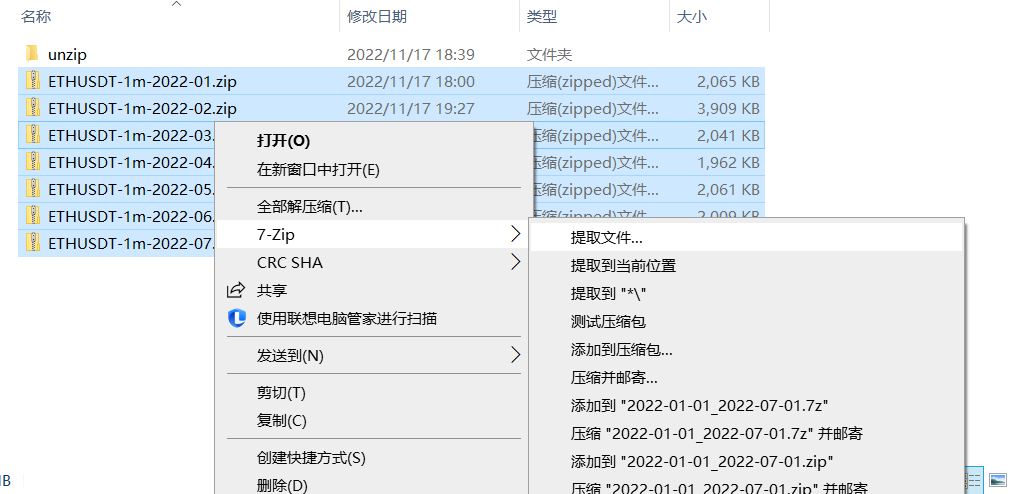
Task: Click the 类型 column header
Action: click(542, 17)
